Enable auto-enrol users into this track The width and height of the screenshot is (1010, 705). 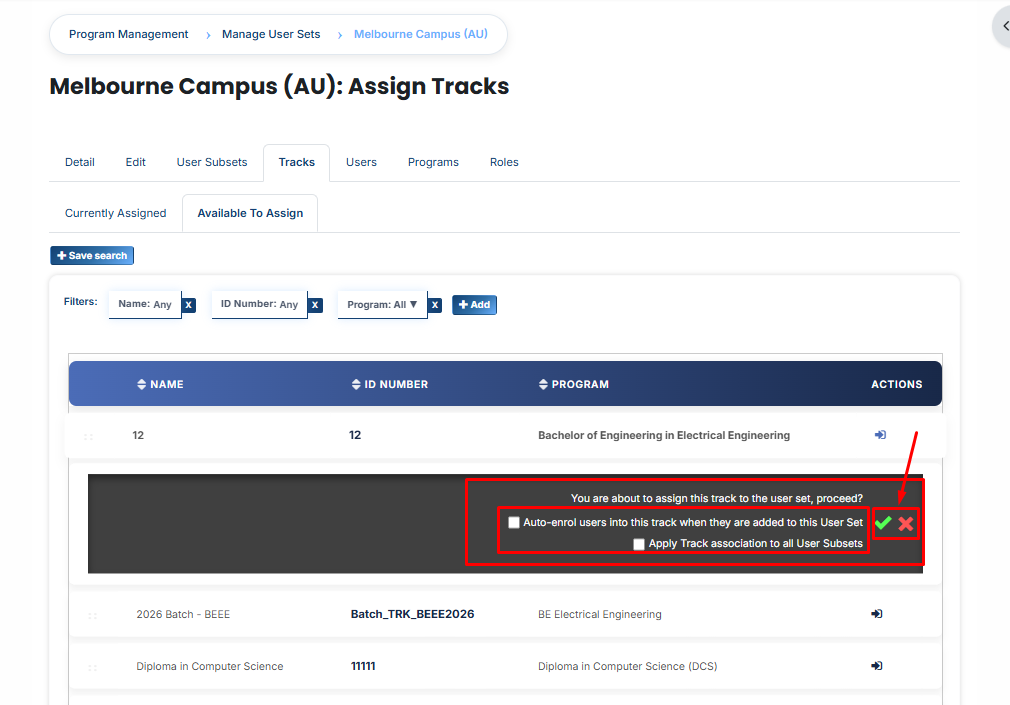click(514, 523)
